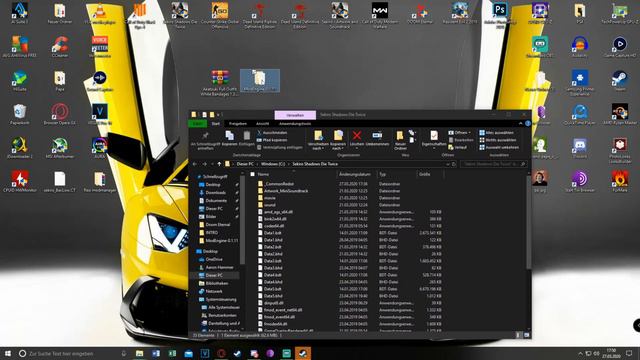
Task: Click Auswahl umkehren in the ribbon
Action: [x=499, y=147]
